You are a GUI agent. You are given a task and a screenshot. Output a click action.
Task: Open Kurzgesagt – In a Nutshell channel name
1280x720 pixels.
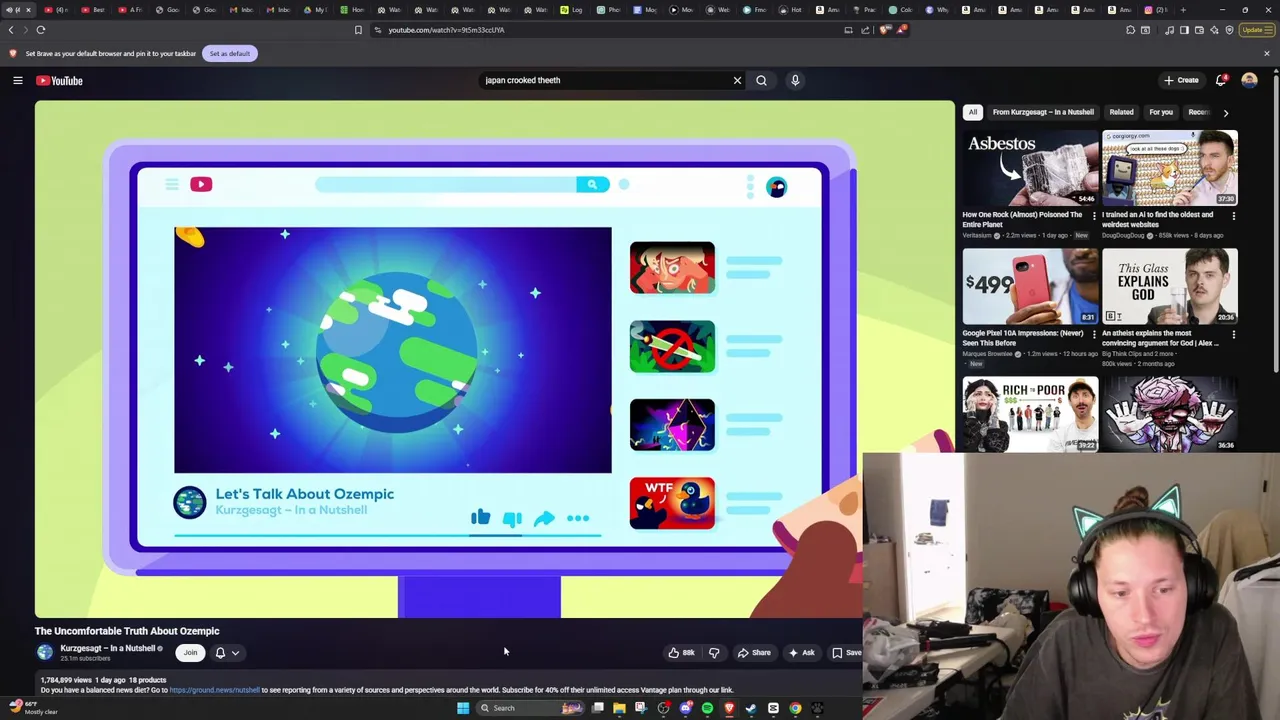[x=108, y=648]
